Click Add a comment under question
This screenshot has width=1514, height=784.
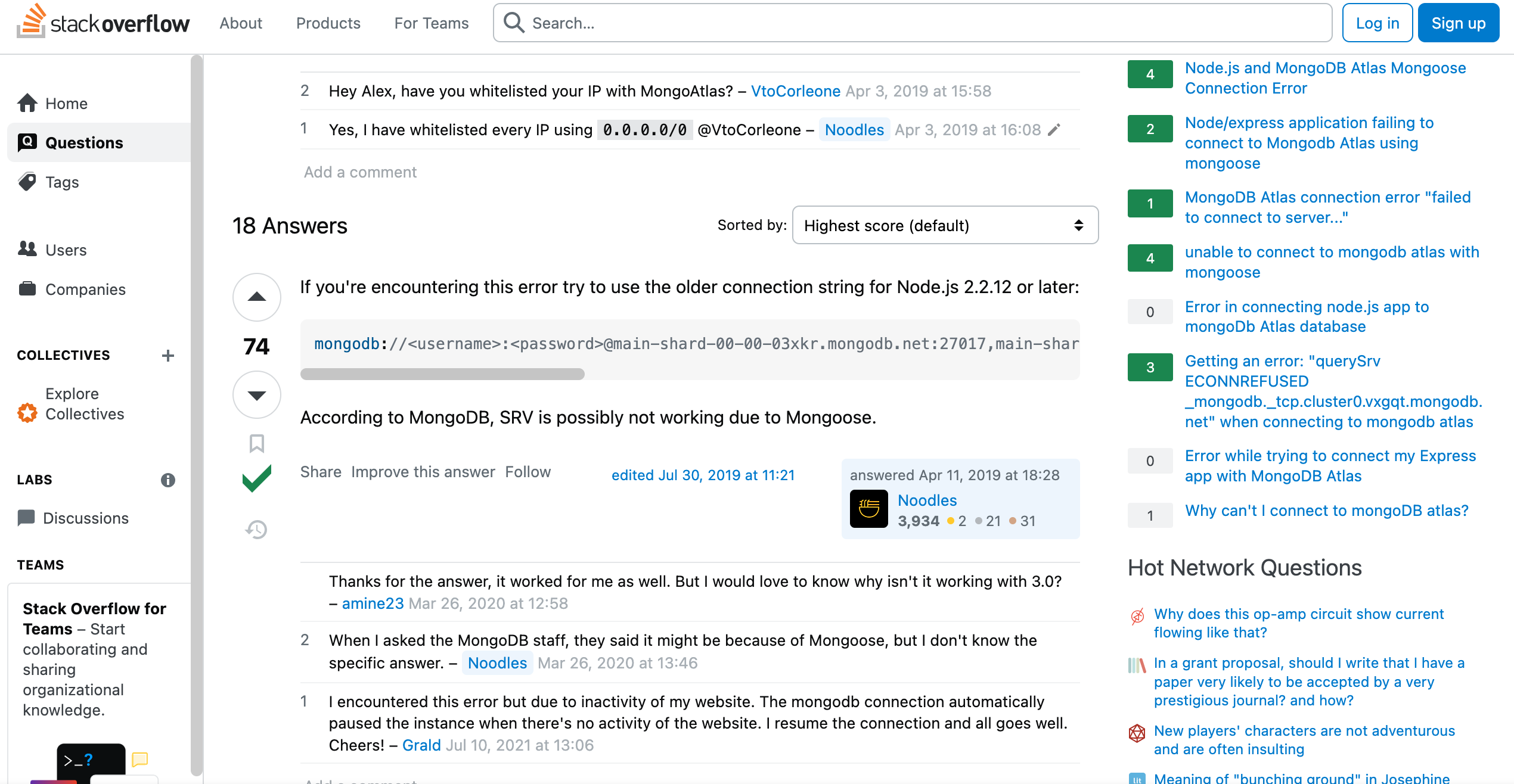point(360,172)
